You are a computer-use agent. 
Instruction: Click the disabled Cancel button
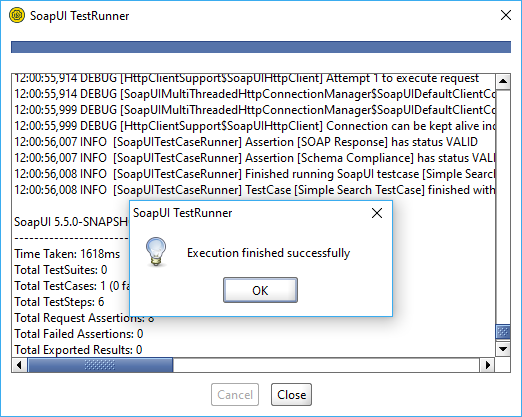pyautogui.click(x=235, y=395)
